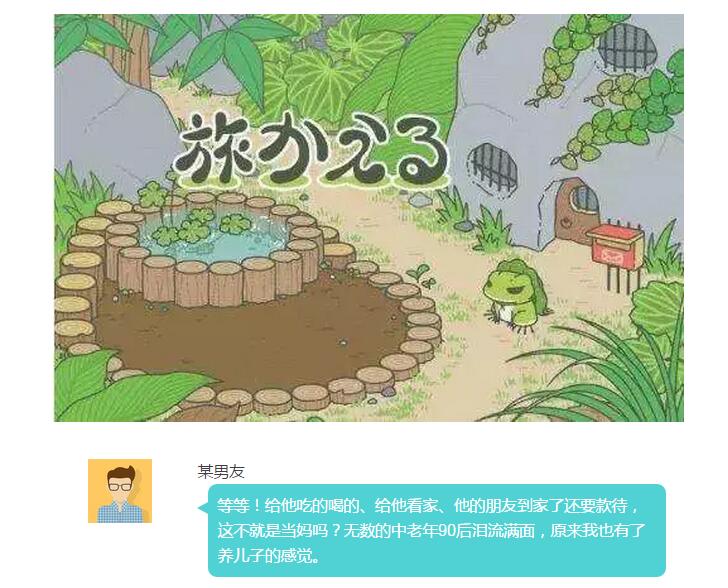The width and height of the screenshot is (728, 588).
Task: Click the man with glasses avatar
Action: click(x=120, y=491)
